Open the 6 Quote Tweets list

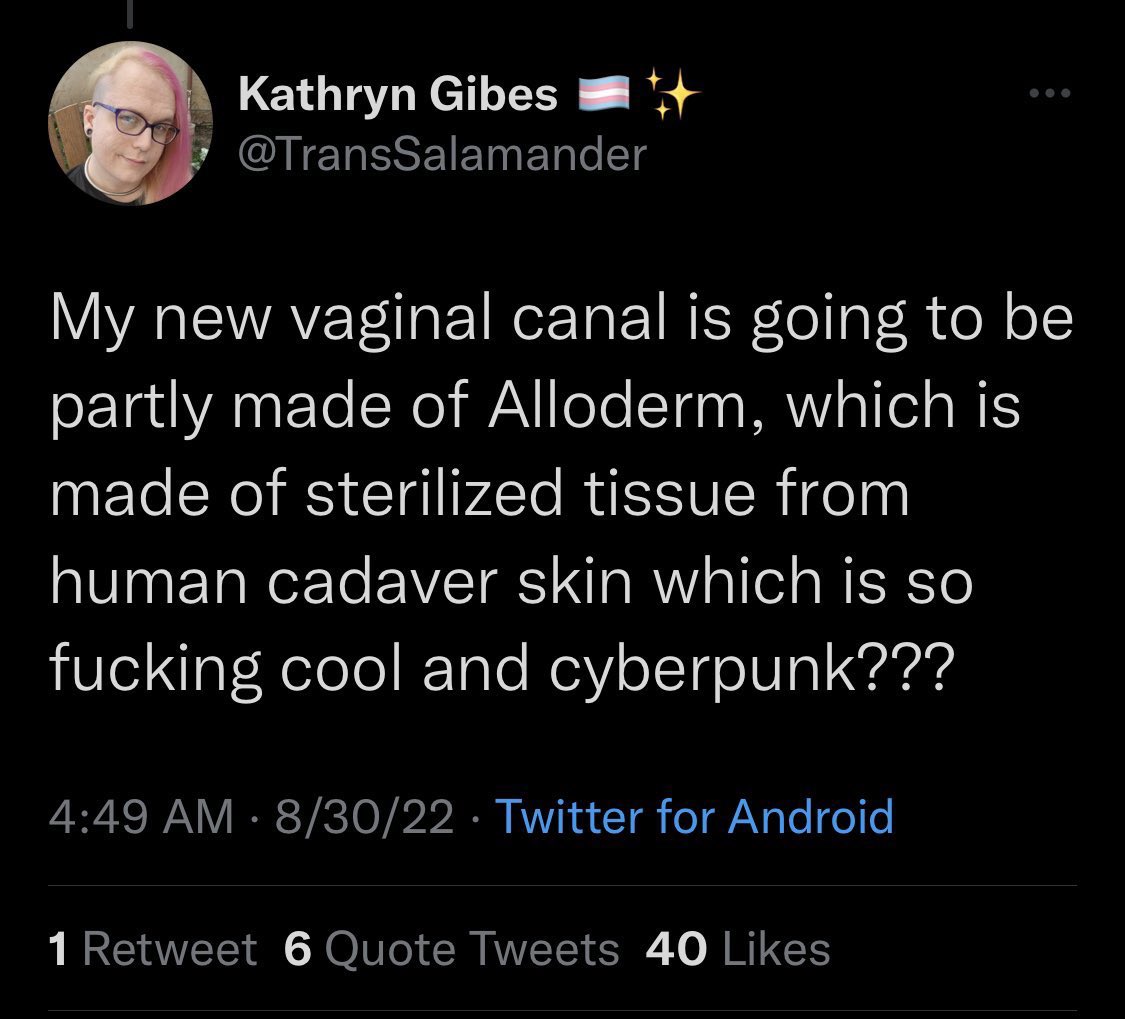pos(452,948)
